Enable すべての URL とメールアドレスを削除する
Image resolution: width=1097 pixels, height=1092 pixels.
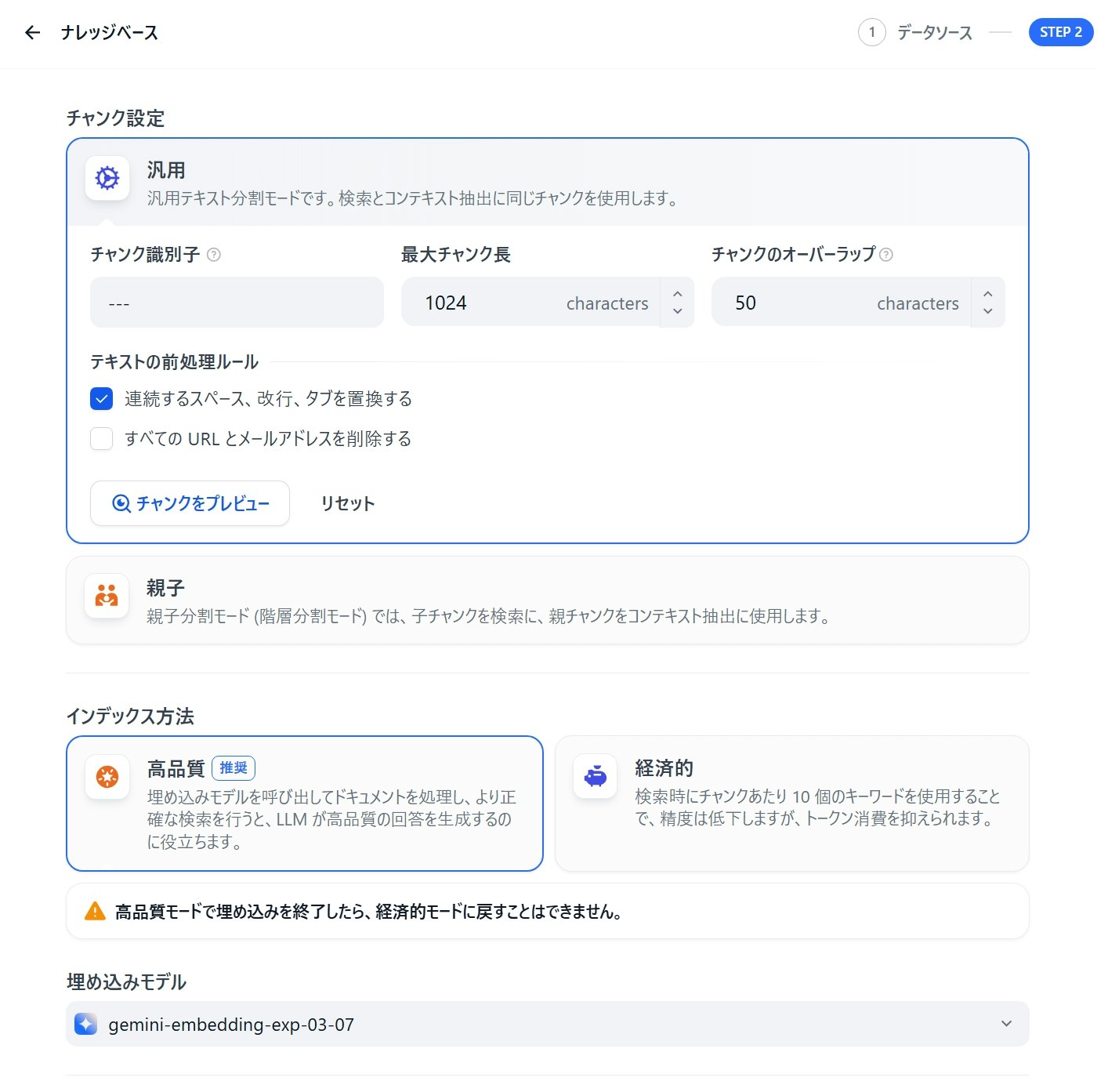101,439
